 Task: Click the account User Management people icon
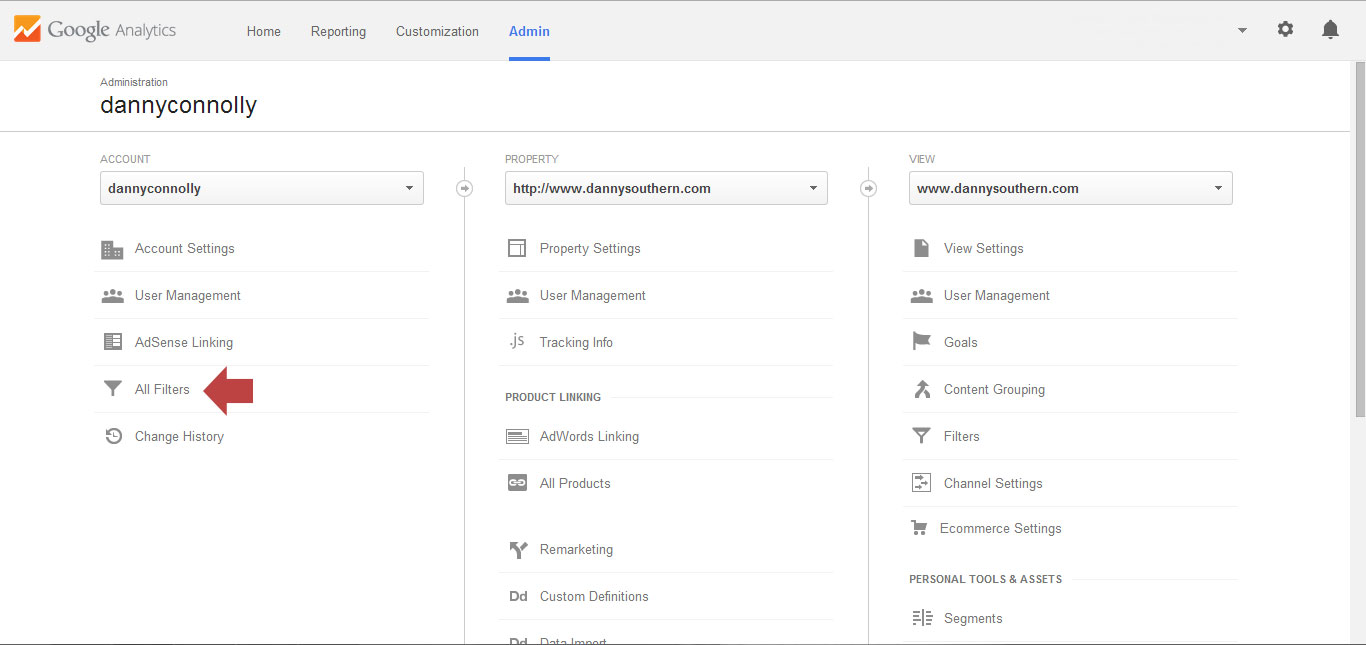point(113,296)
